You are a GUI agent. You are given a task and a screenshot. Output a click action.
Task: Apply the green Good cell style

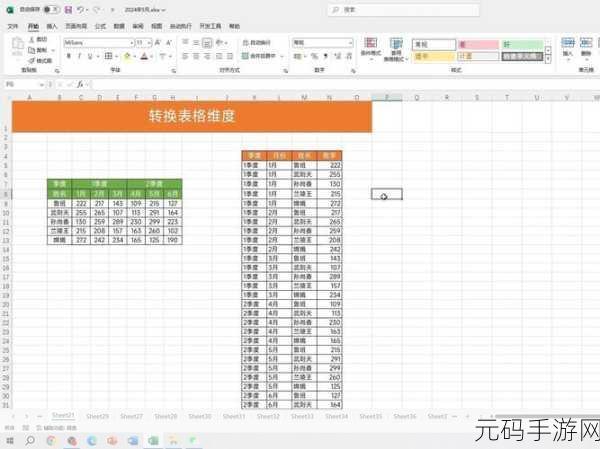pos(523,44)
